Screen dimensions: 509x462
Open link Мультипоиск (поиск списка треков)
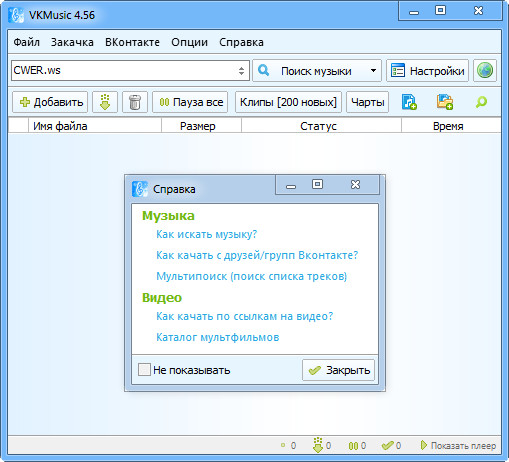coord(252,276)
